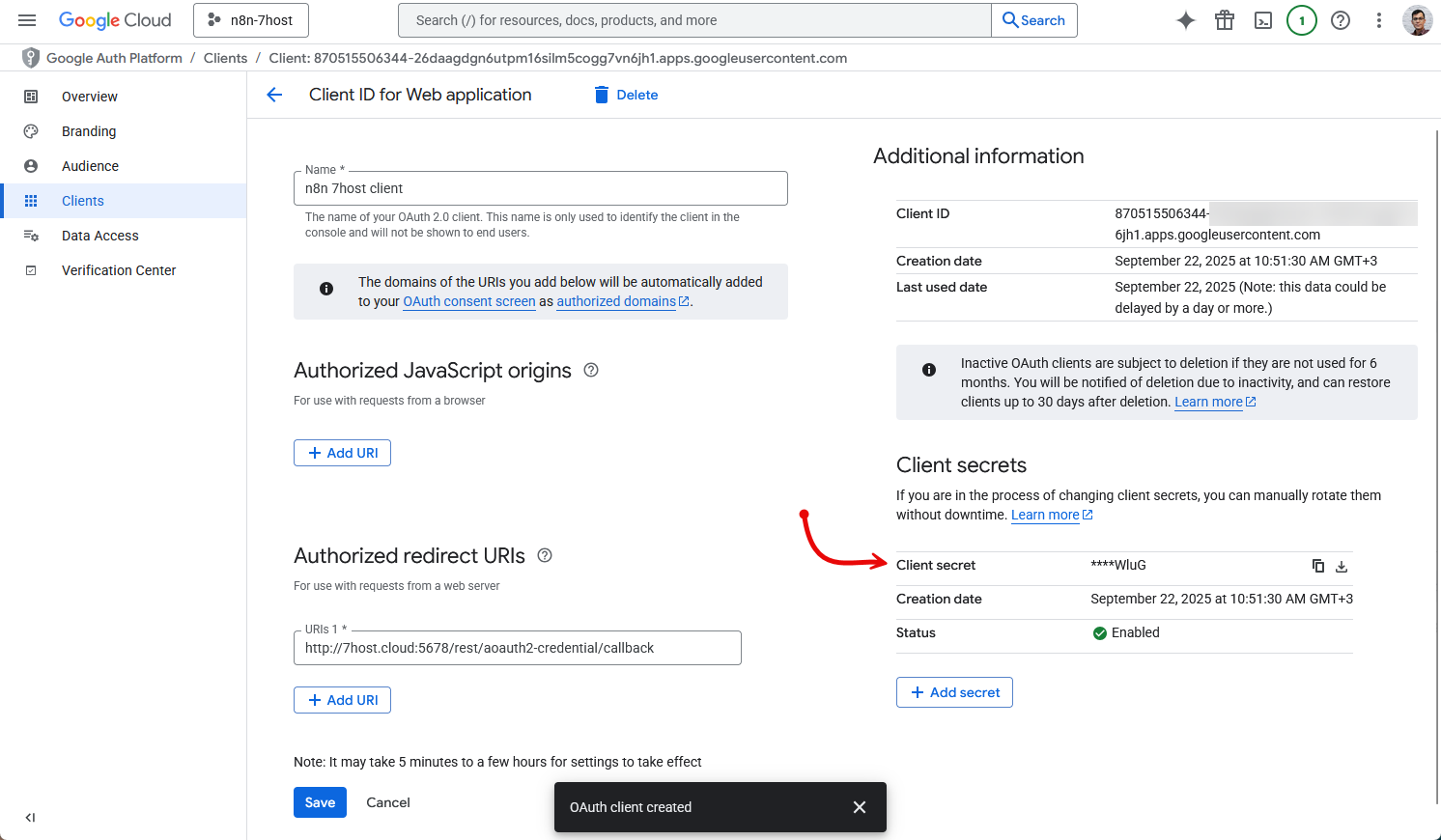Click the Clients breadcrumb link
Screen dimensions: 1441x840
click(225, 58)
